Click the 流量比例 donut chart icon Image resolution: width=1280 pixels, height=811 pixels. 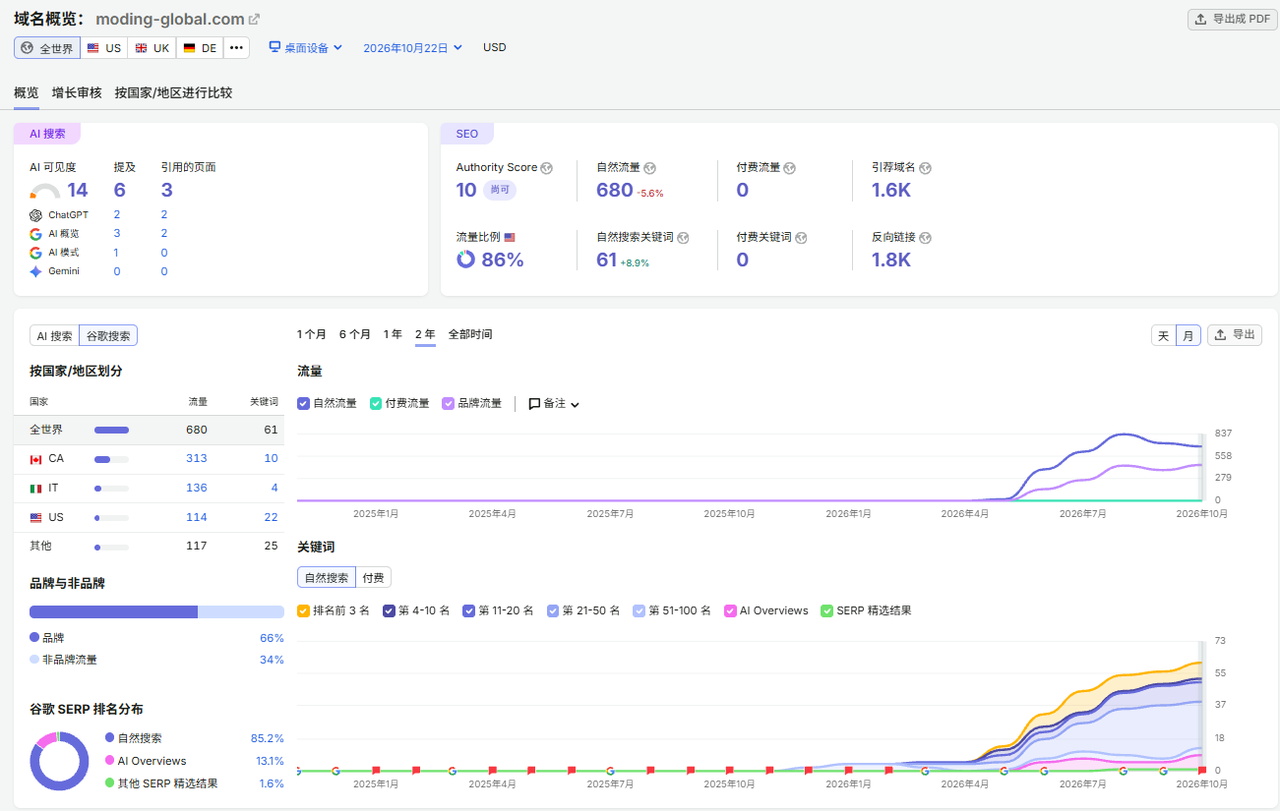click(x=466, y=260)
